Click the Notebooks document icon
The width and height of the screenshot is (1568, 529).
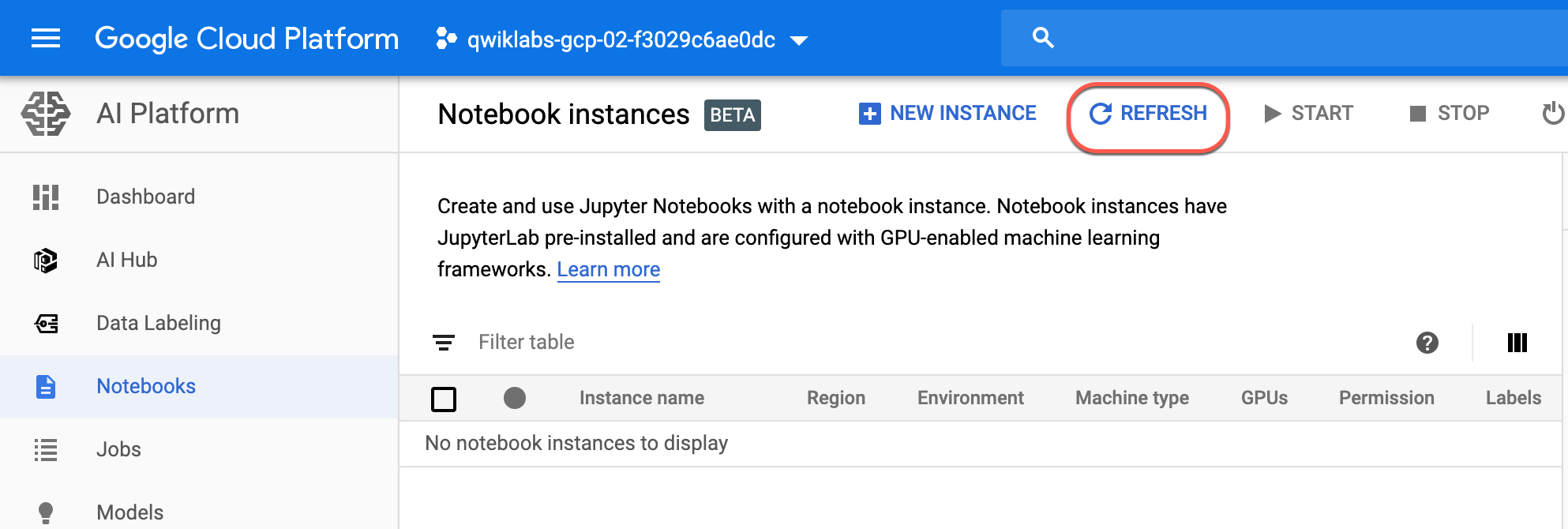tap(46, 387)
